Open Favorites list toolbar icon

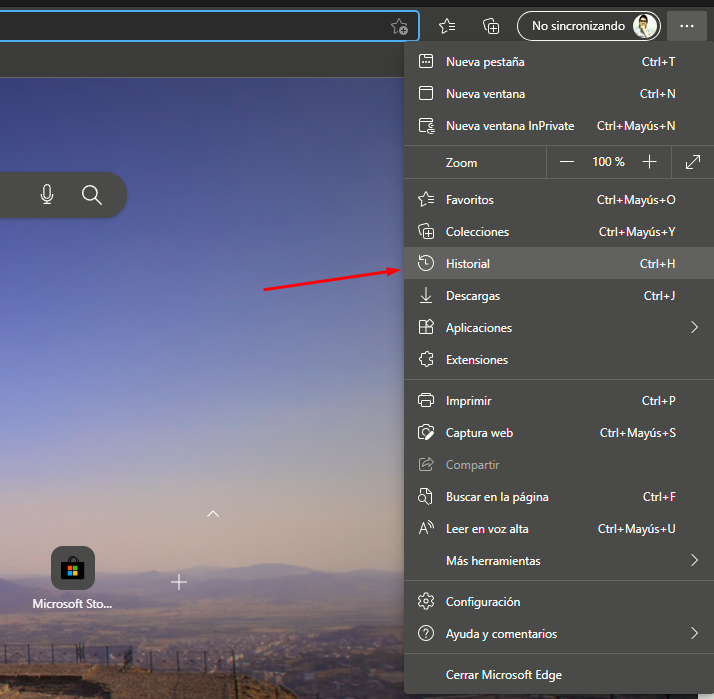coord(447,26)
